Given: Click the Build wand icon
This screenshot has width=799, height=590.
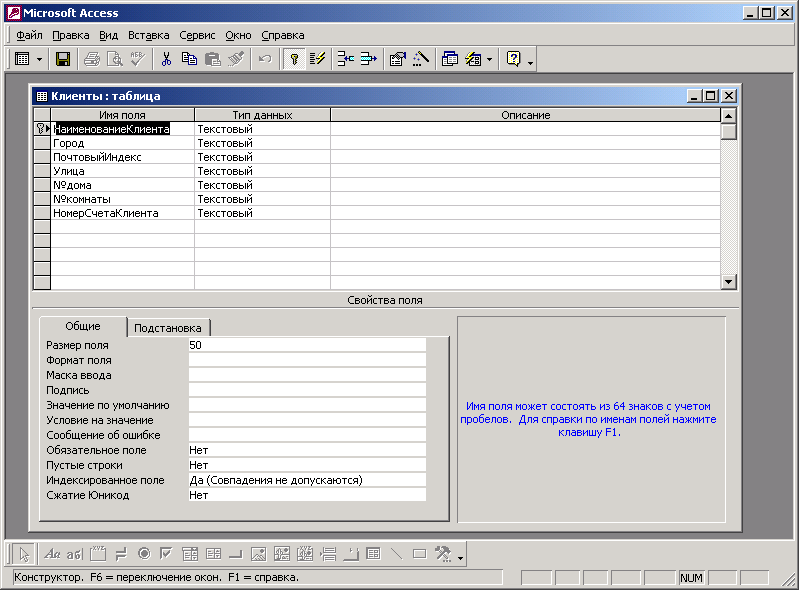Looking at the screenshot, I should [421, 59].
